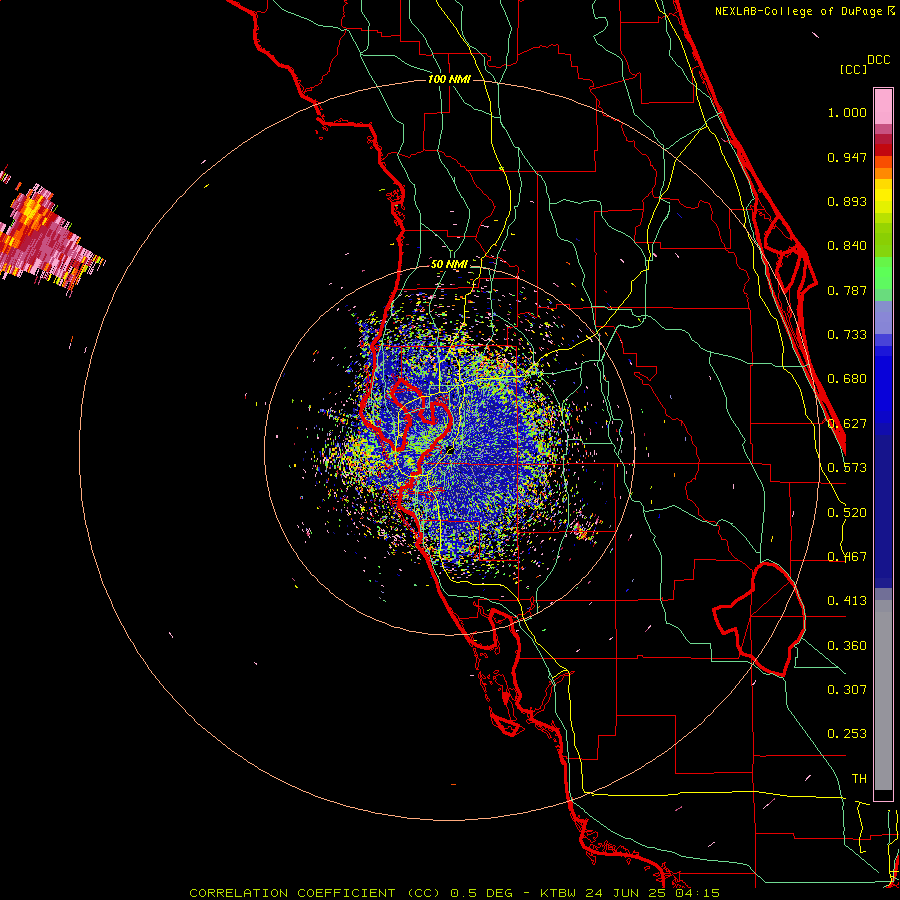Pick the 0.520 legend value
The height and width of the screenshot is (900, 900).
(x=847, y=513)
